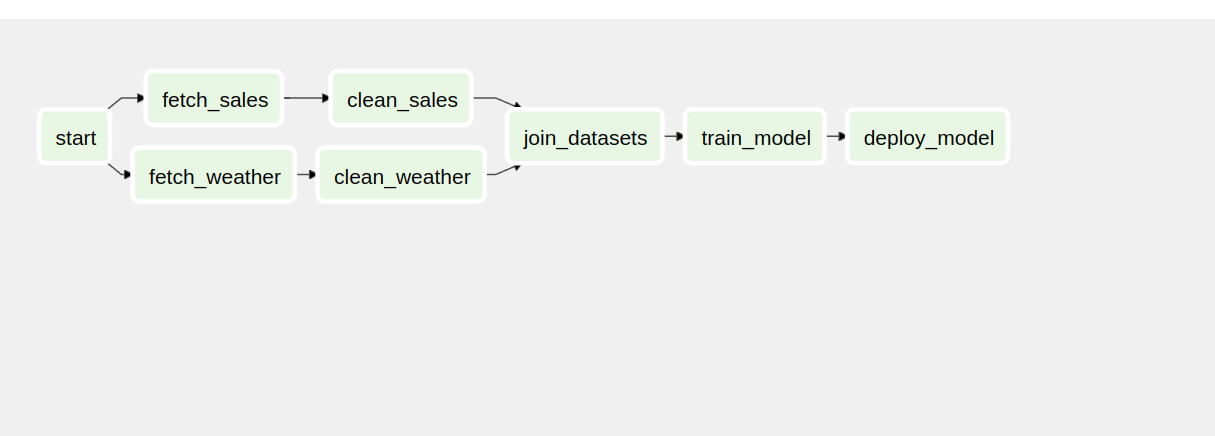Click the join_datasets task node

(585, 137)
